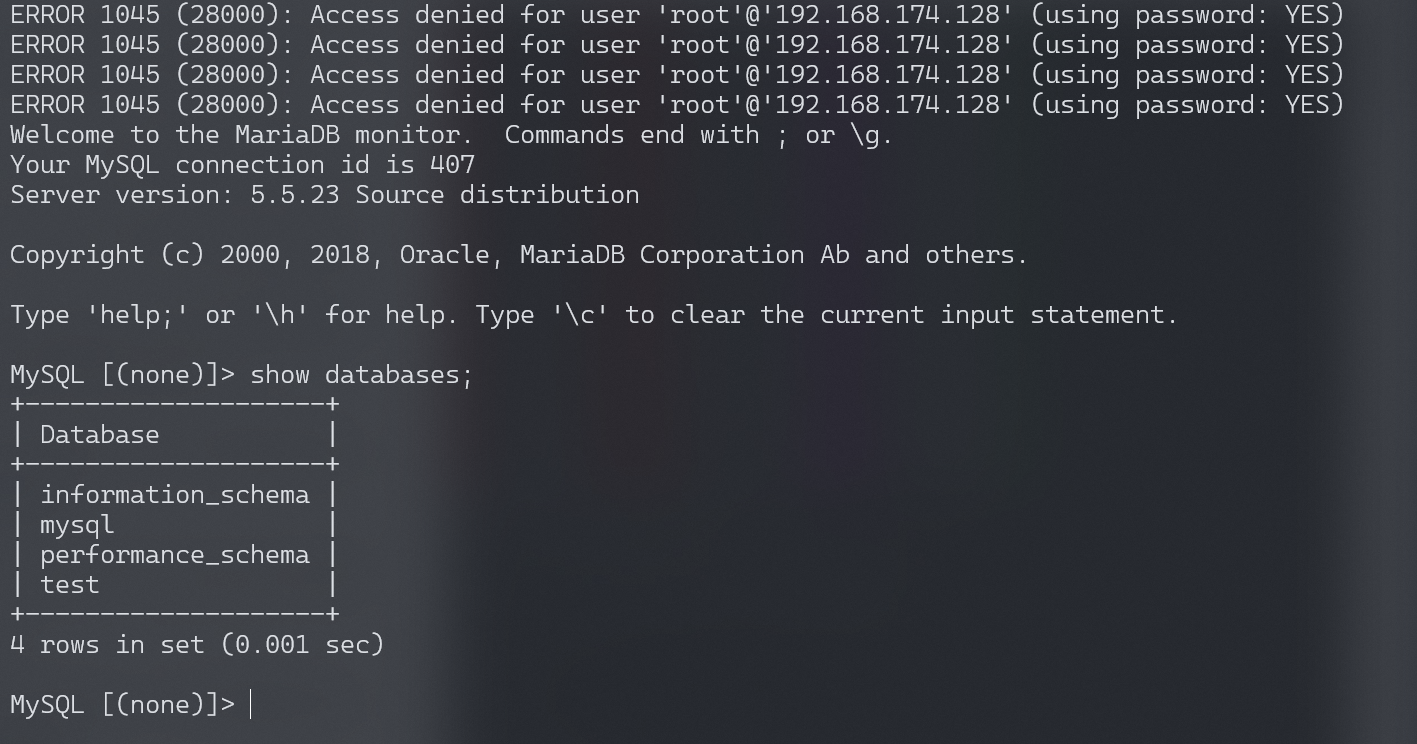Click the empty MySQL prompt cursor at bottom
Screen dimensions: 1417x744
pyautogui.click(x=251, y=705)
